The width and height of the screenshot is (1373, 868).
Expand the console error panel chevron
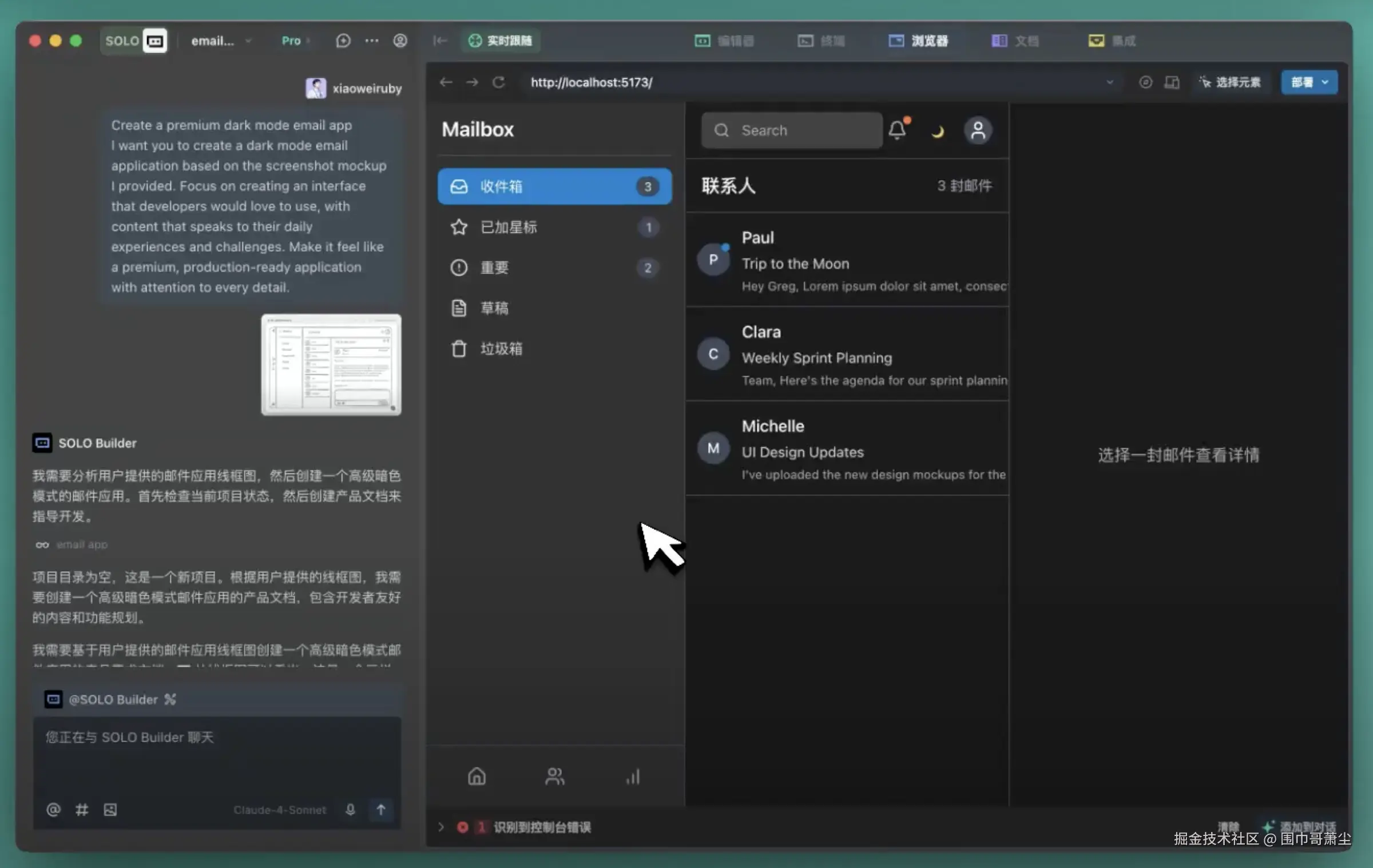[x=441, y=827]
